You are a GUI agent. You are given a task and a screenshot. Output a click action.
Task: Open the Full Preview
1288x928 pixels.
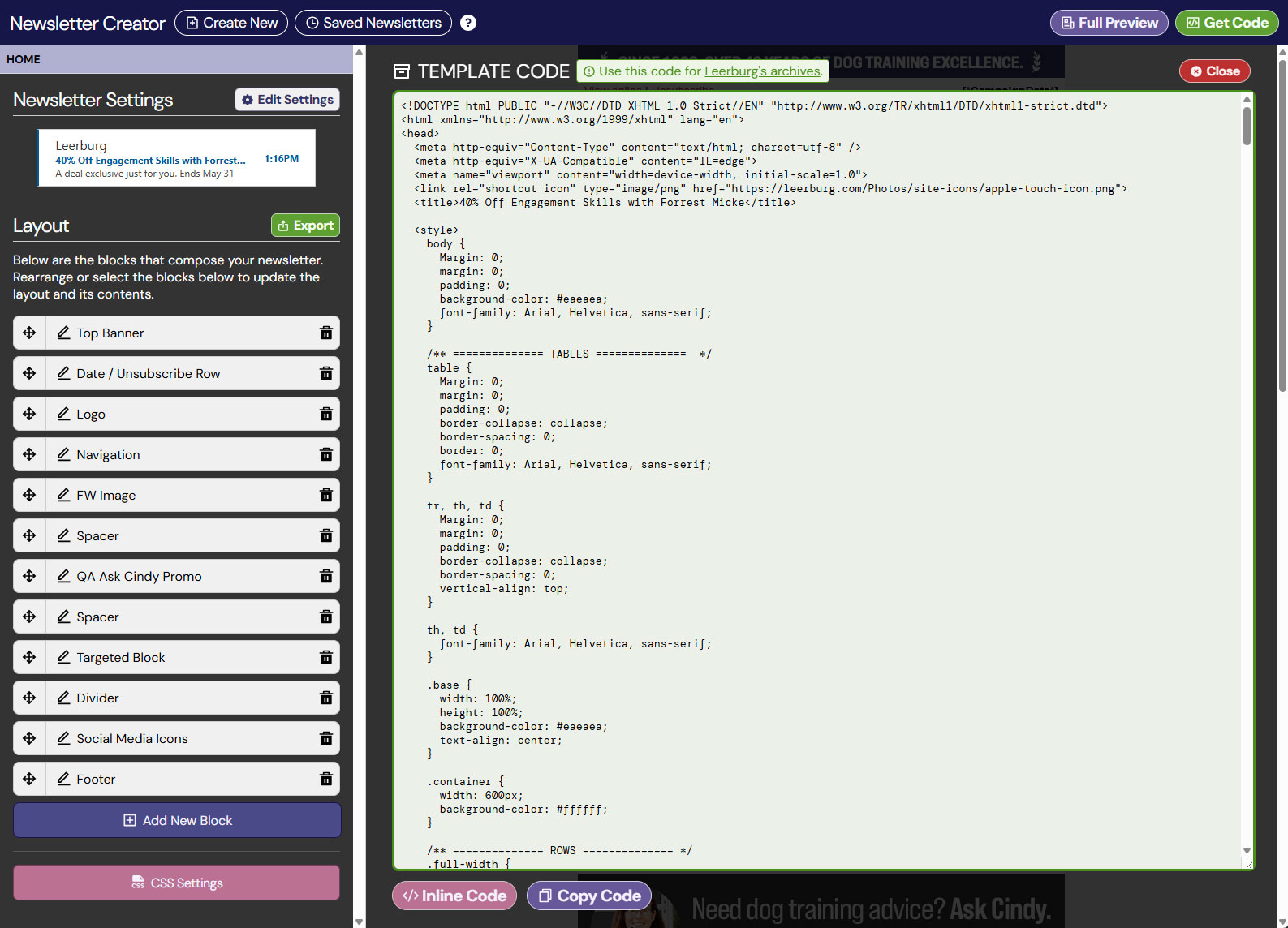[1109, 23]
